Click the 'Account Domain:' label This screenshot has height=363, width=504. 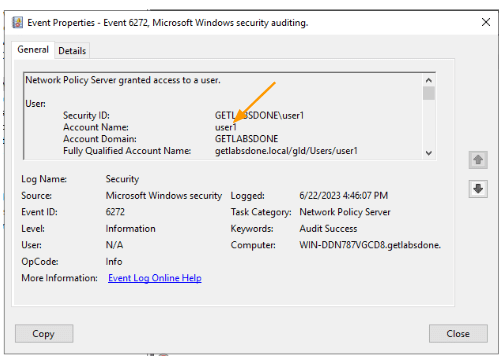[100, 139]
